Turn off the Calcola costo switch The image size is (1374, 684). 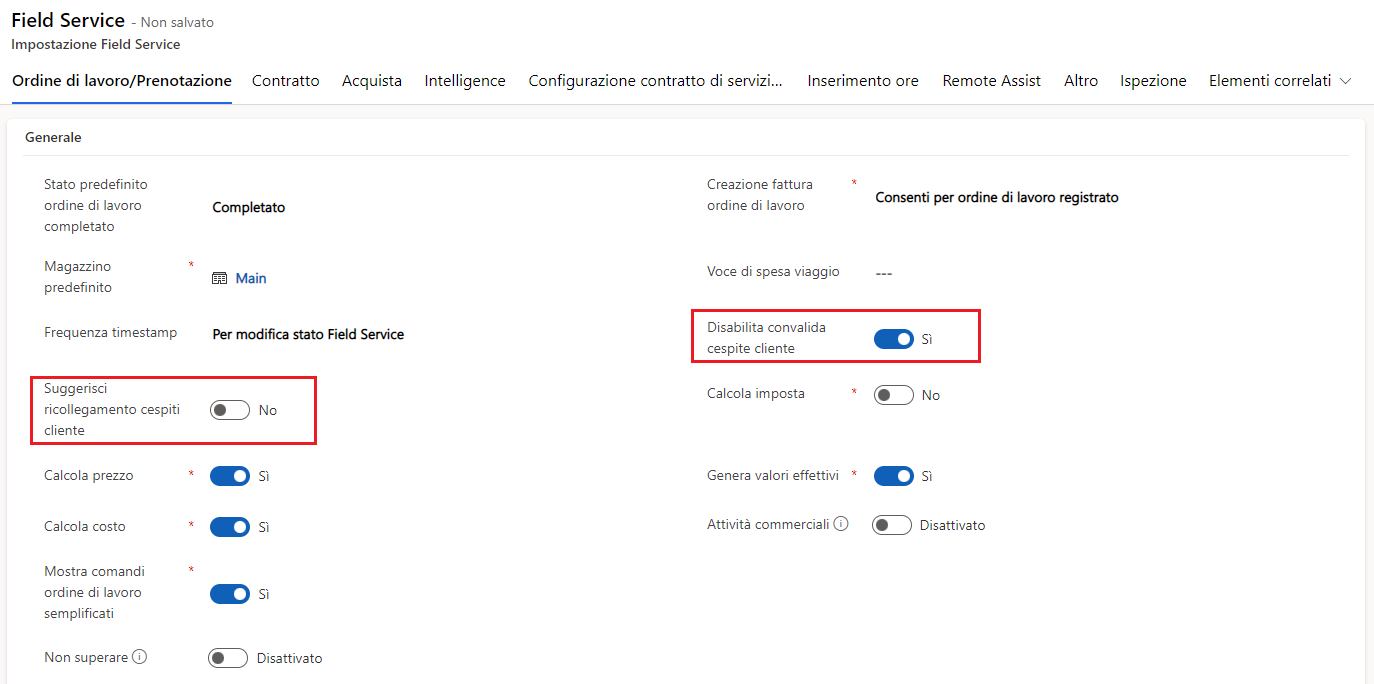coord(230,527)
